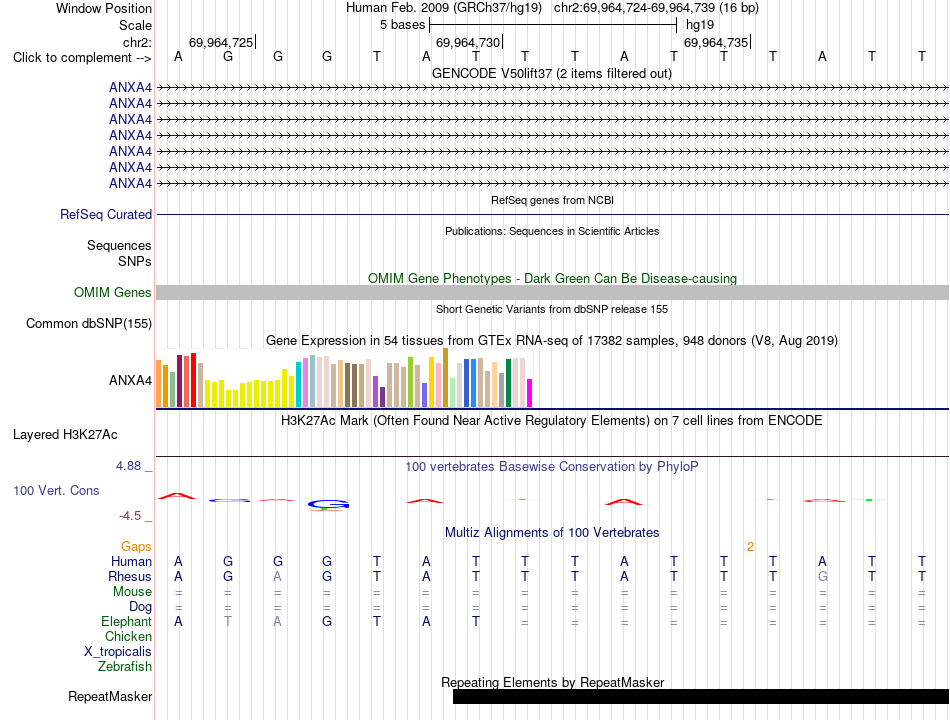Click the Common dbSNP(155) track label
The image size is (950, 720).
coord(88,324)
